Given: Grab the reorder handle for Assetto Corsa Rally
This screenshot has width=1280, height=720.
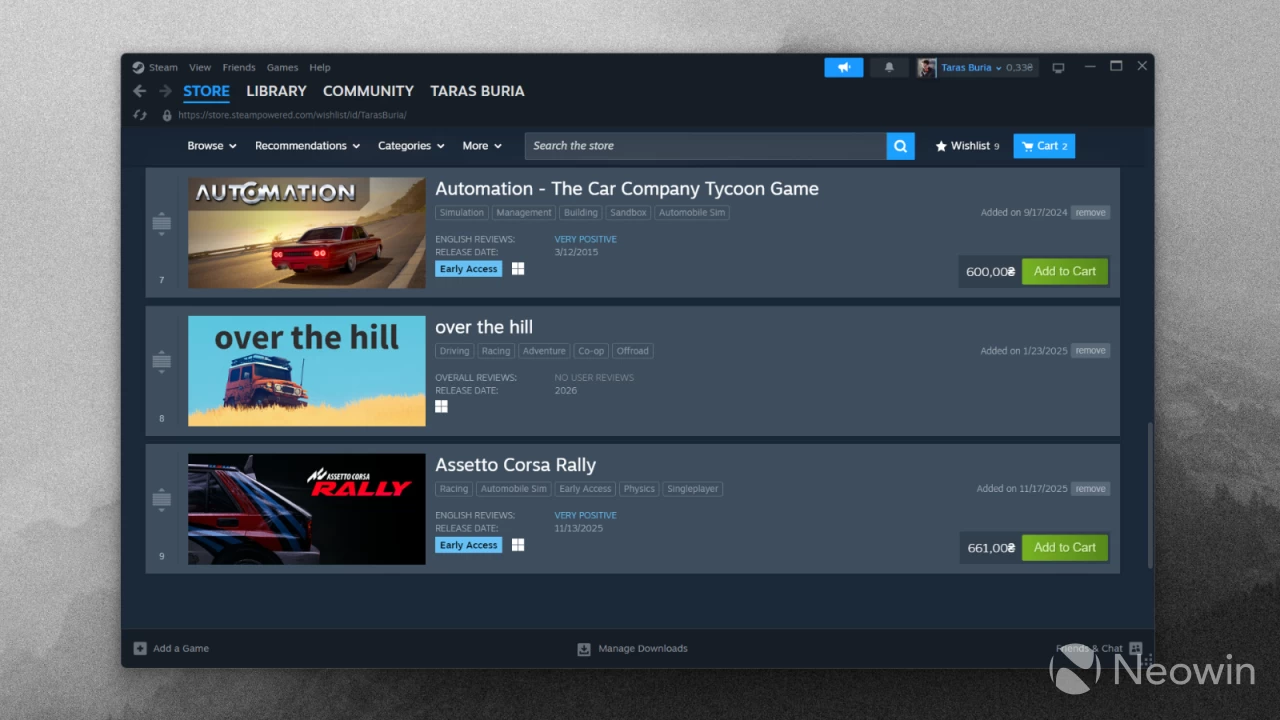Looking at the screenshot, I should (161, 499).
